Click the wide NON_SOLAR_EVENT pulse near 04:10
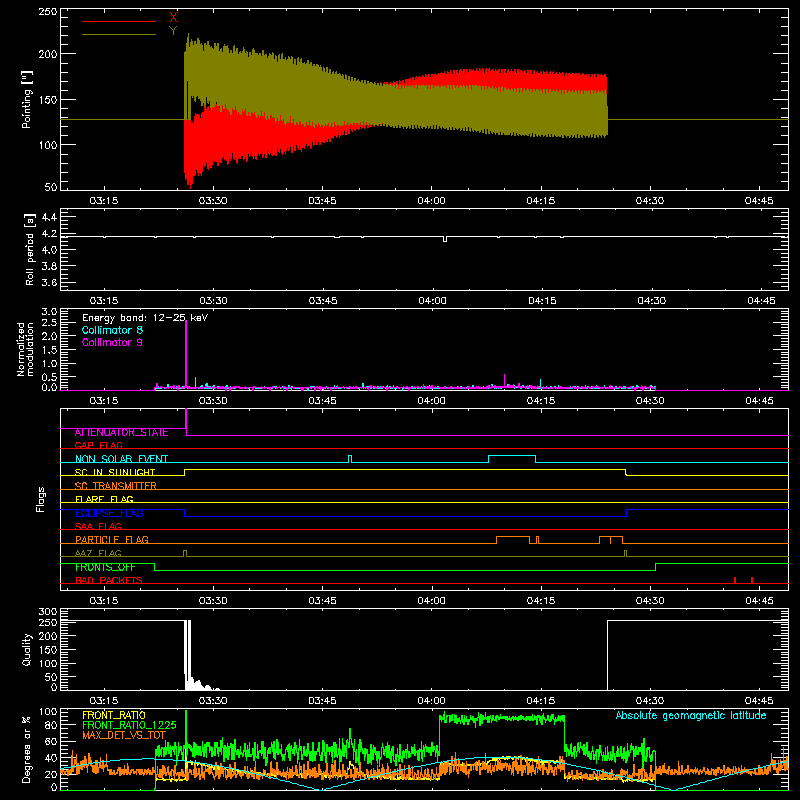 (512, 458)
